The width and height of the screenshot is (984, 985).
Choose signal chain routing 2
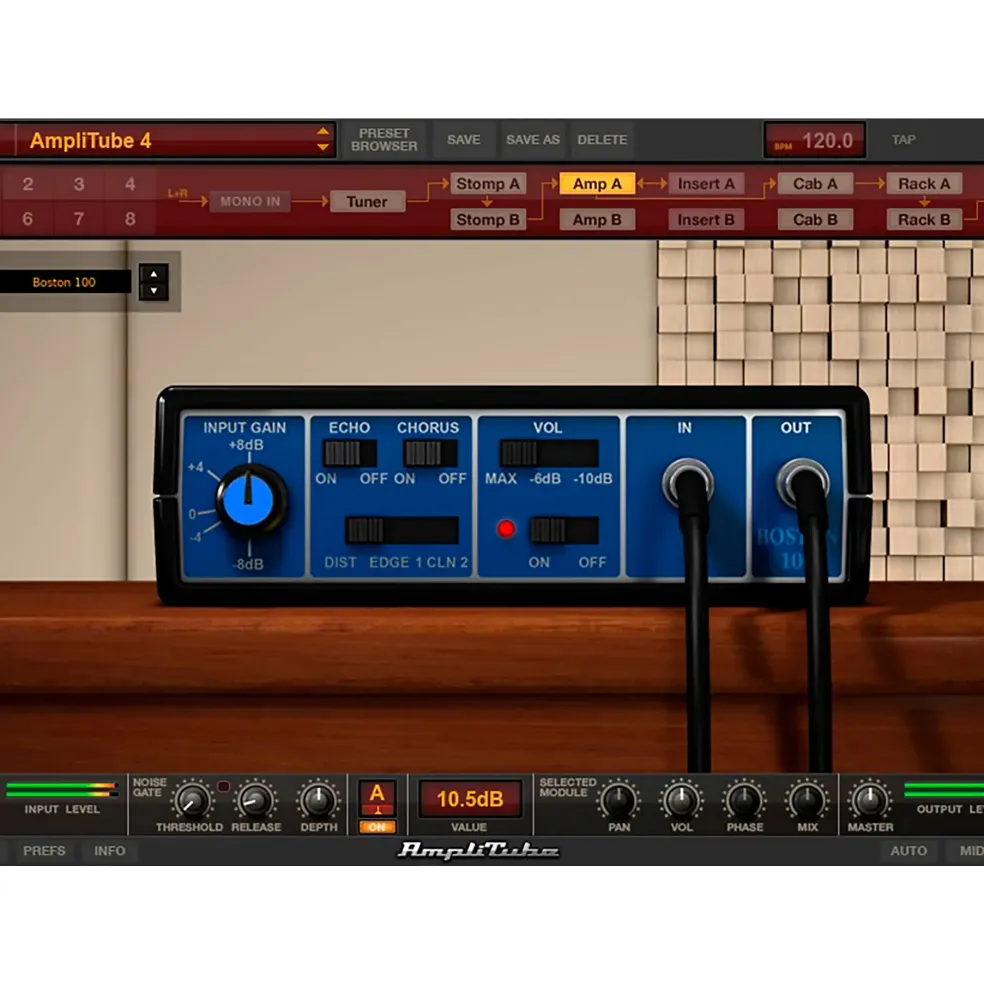pos(28,184)
